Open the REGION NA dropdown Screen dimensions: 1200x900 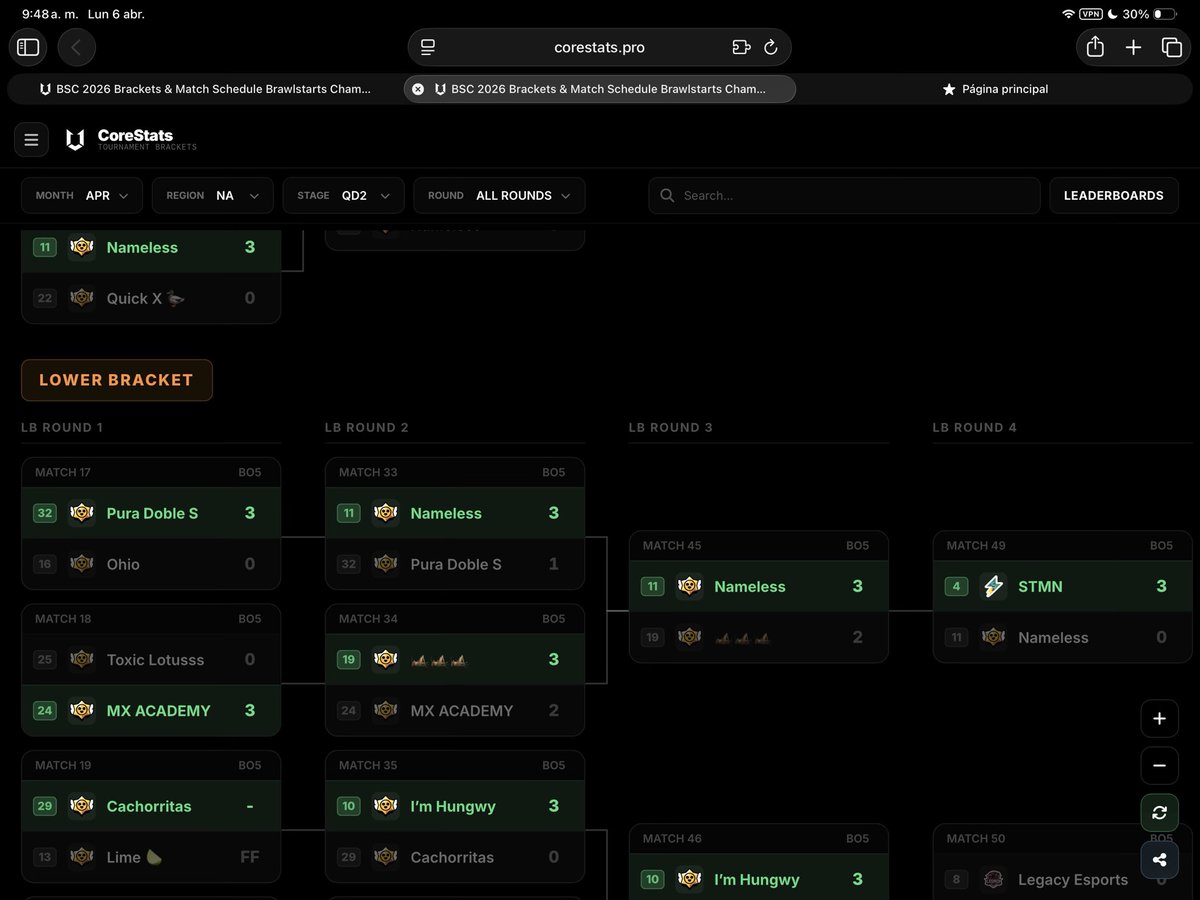[213, 196]
